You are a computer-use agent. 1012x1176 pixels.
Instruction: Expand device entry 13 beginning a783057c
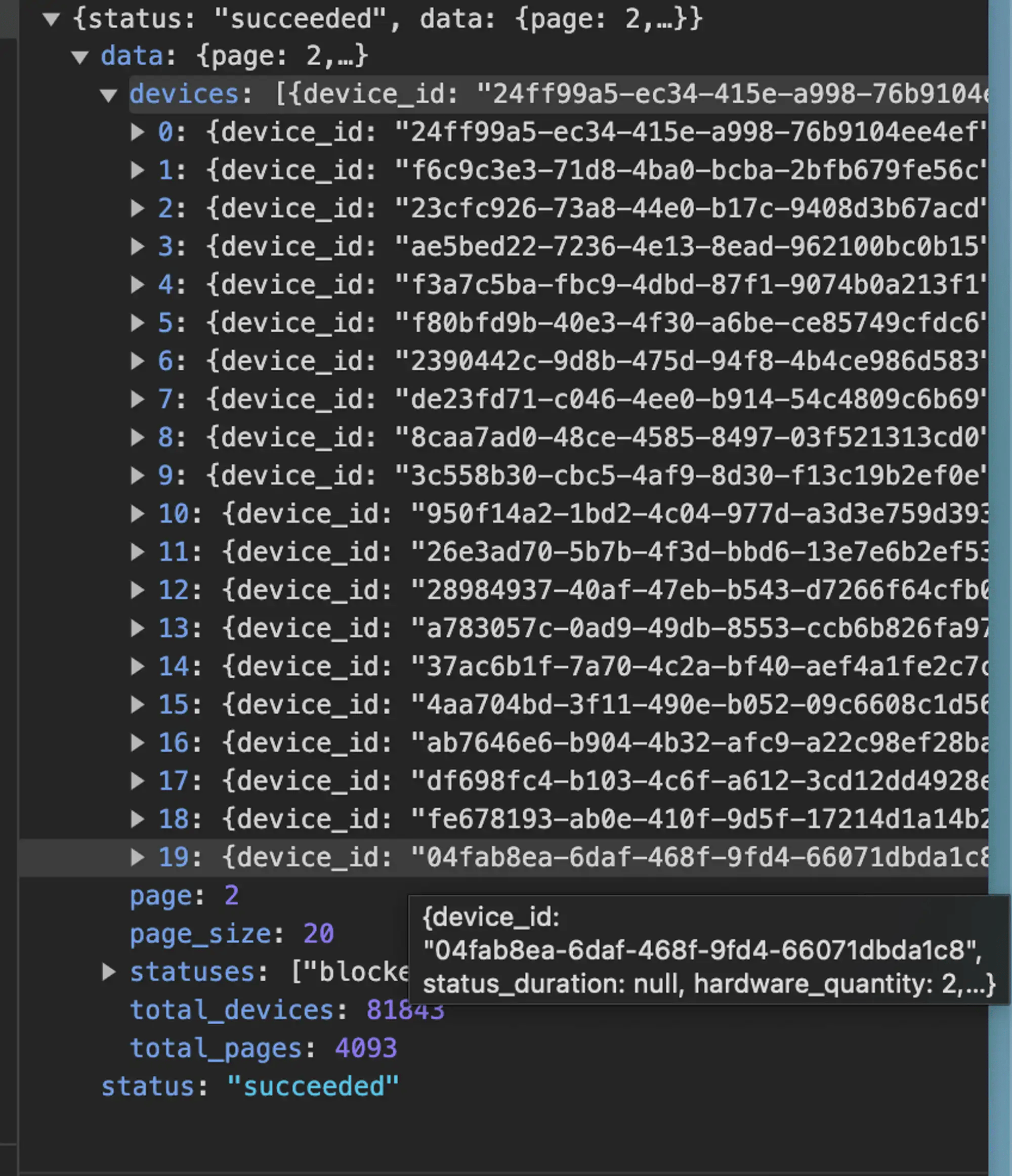[x=138, y=628]
